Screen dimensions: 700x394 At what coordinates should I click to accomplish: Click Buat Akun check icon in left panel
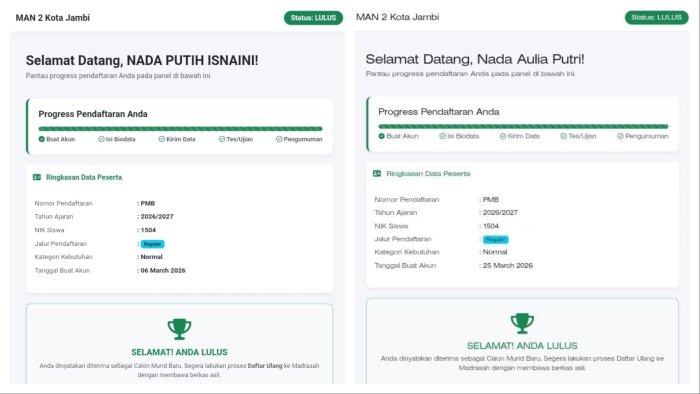pos(42,139)
